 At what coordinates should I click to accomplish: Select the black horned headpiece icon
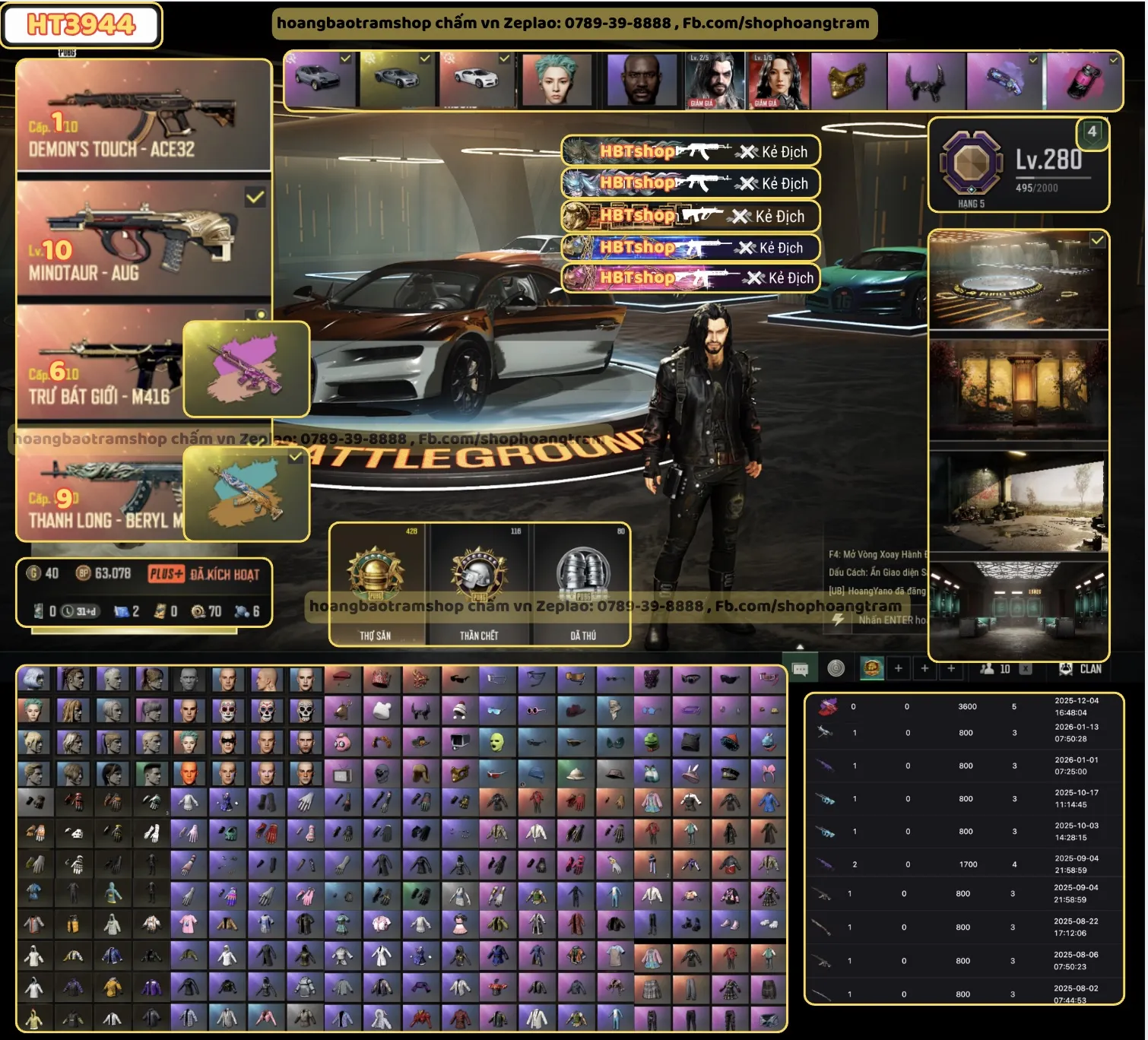point(924,81)
